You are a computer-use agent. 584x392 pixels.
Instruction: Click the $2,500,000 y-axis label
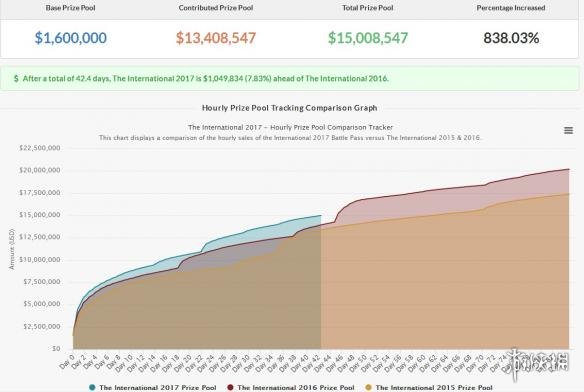click(42, 326)
